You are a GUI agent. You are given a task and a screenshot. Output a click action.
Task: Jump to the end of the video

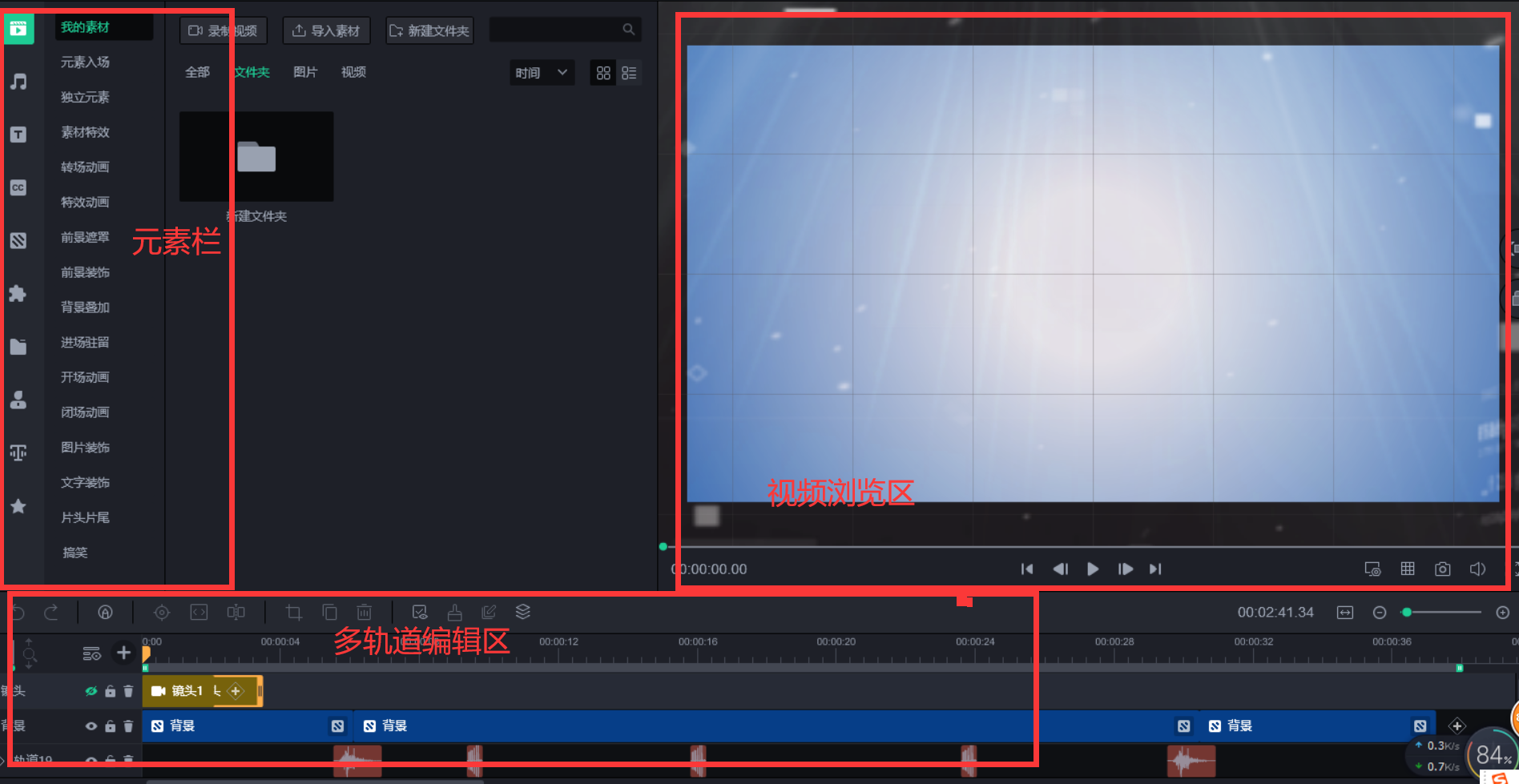point(1155,569)
